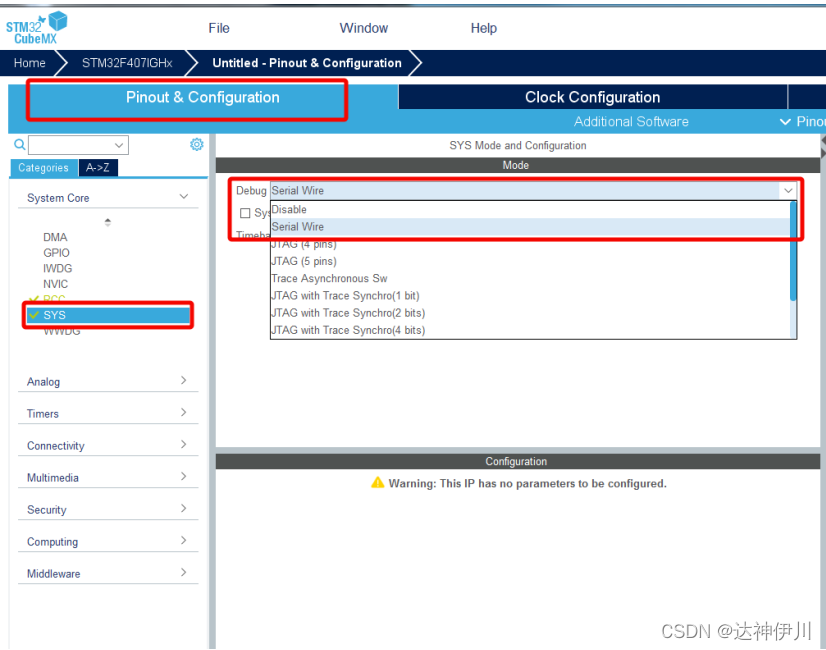Select the Pinout & Configuration tab
The height and width of the screenshot is (650, 826).
[203, 97]
